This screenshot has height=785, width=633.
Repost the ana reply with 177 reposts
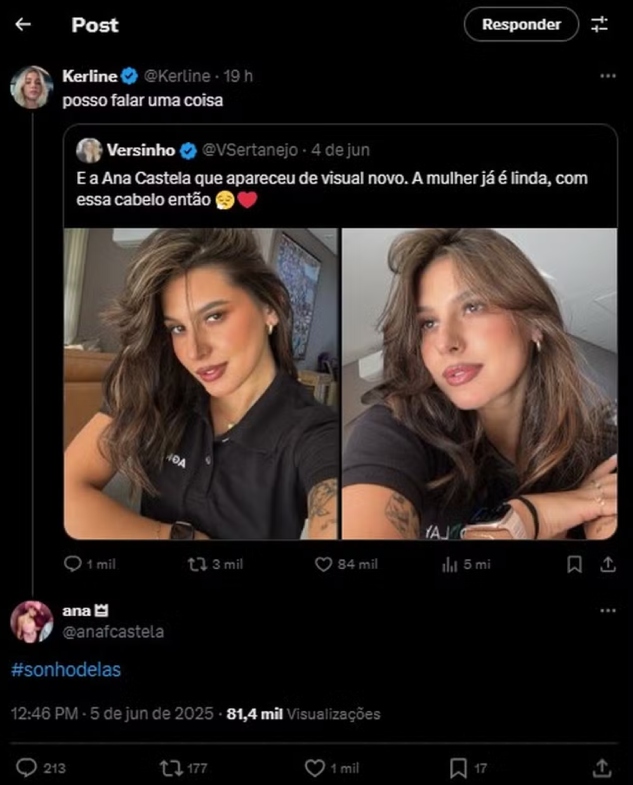tap(172, 768)
